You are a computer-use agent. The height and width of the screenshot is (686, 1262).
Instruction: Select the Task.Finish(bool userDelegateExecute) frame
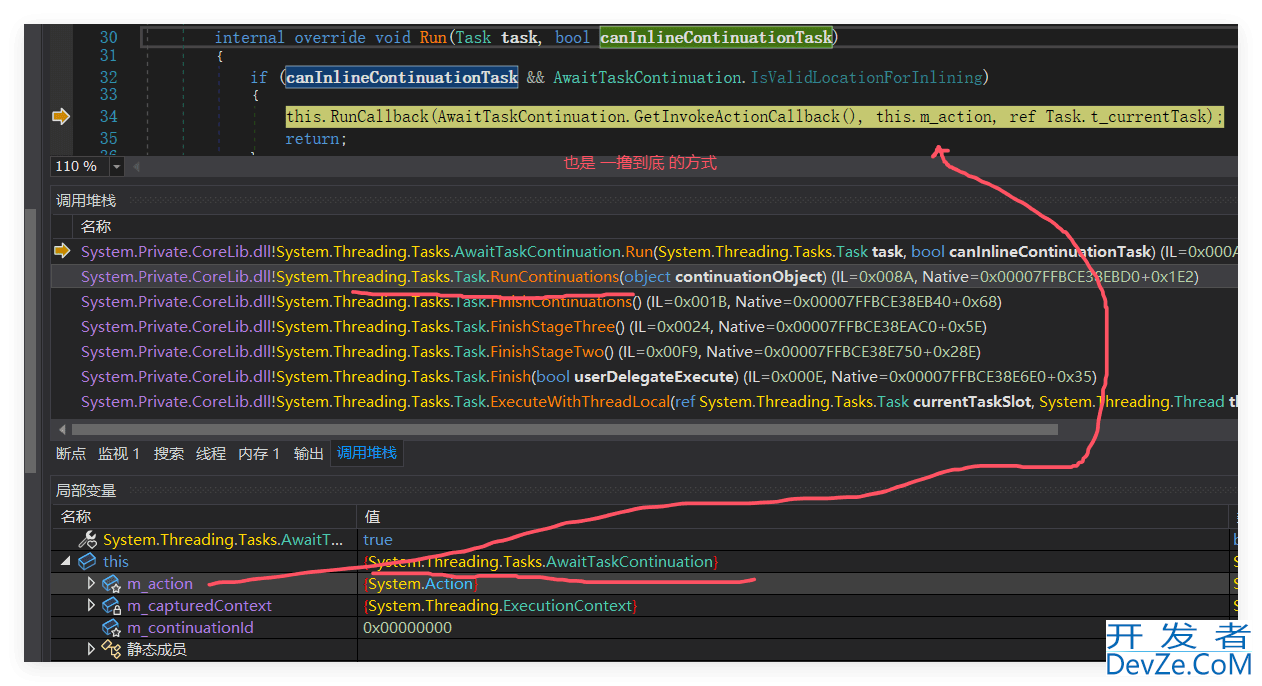(644, 376)
